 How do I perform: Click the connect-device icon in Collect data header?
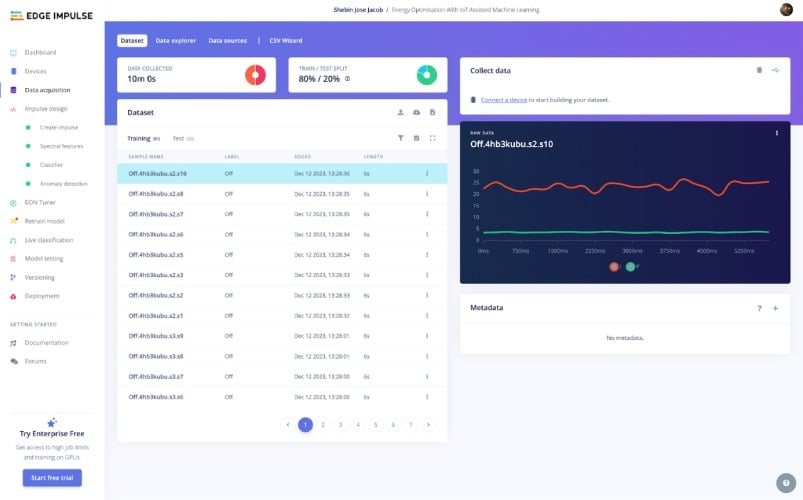(x=776, y=70)
